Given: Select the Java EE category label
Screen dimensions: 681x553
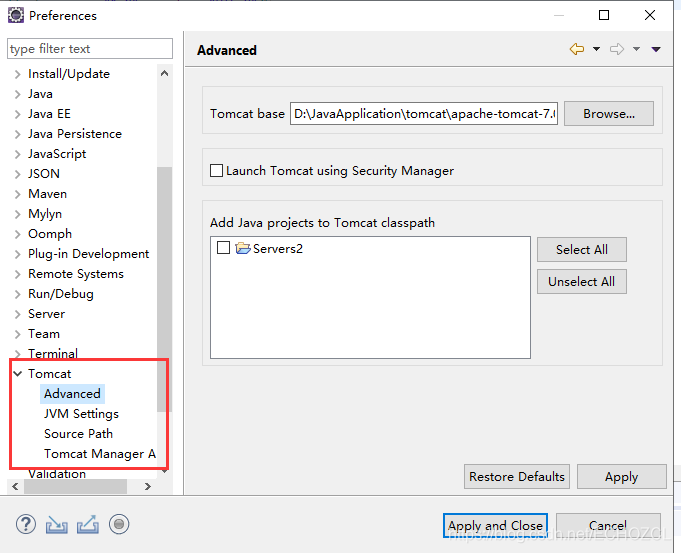Looking at the screenshot, I should 50,114.
